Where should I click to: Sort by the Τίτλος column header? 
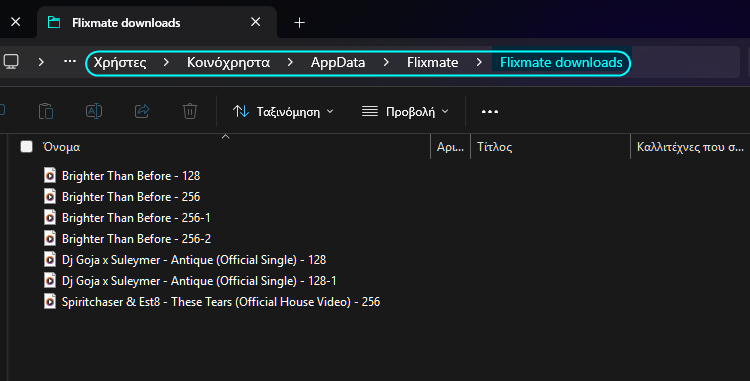(551, 147)
